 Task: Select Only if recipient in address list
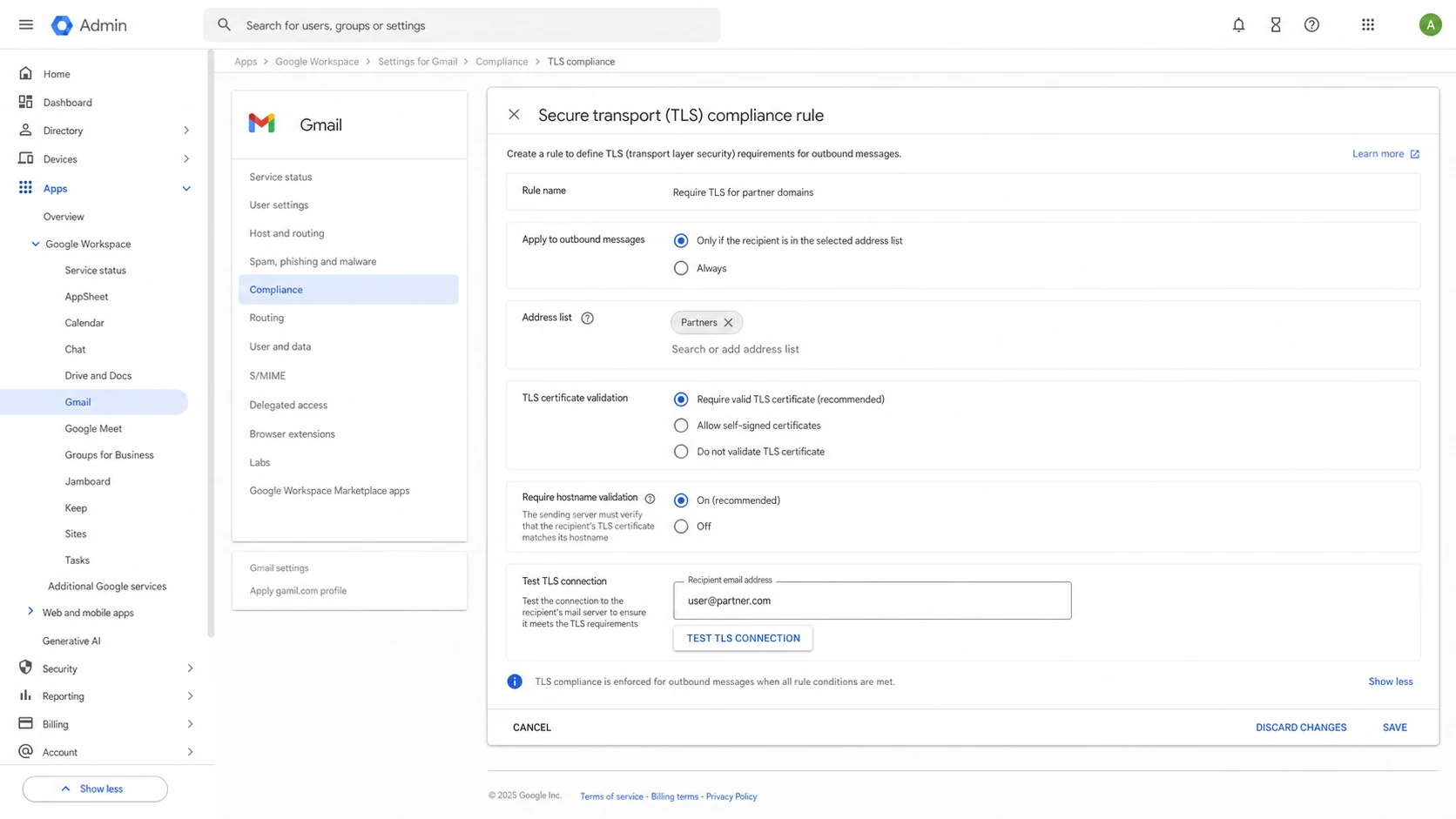pos(681,241)
